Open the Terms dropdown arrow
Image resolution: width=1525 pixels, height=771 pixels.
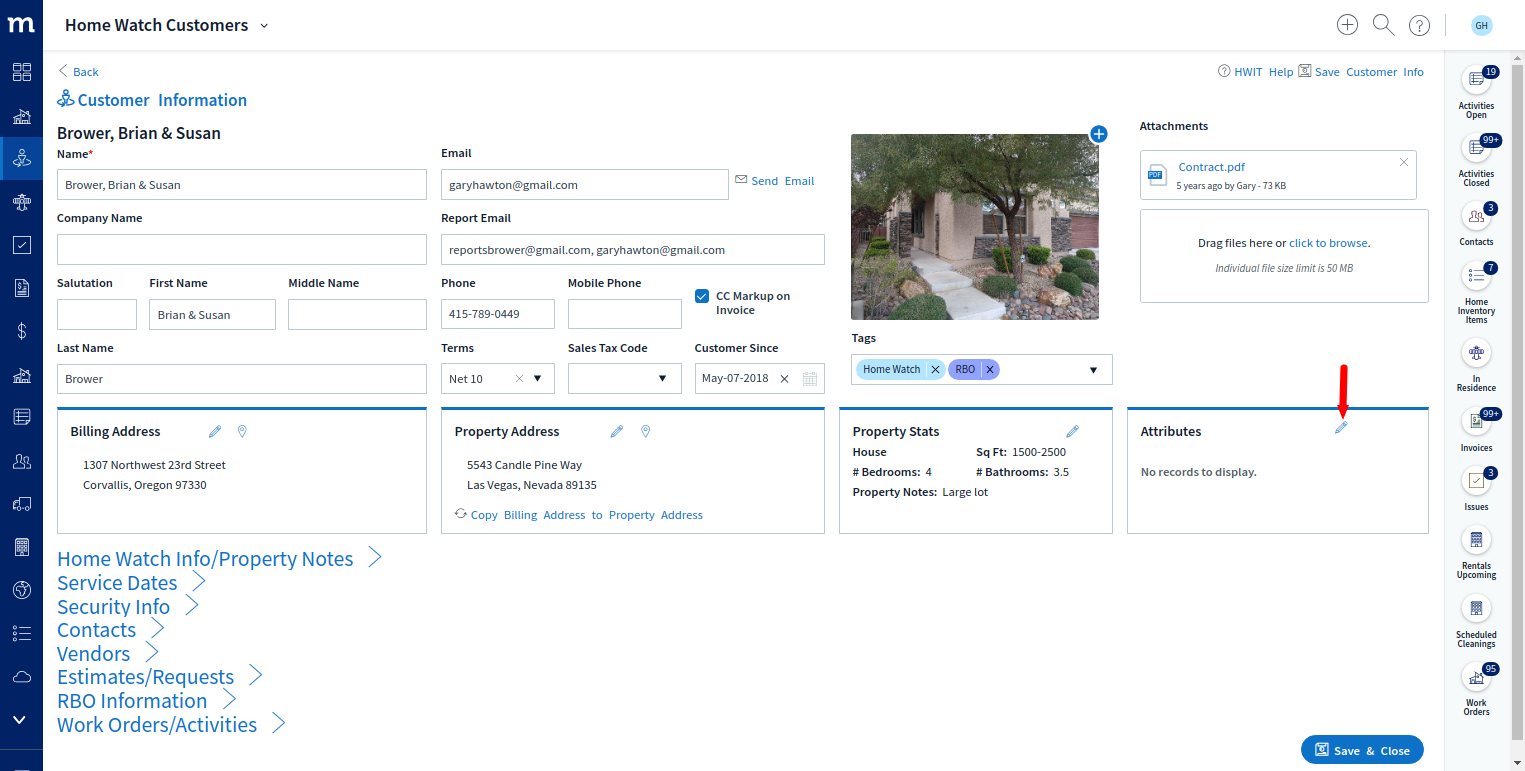538,379
